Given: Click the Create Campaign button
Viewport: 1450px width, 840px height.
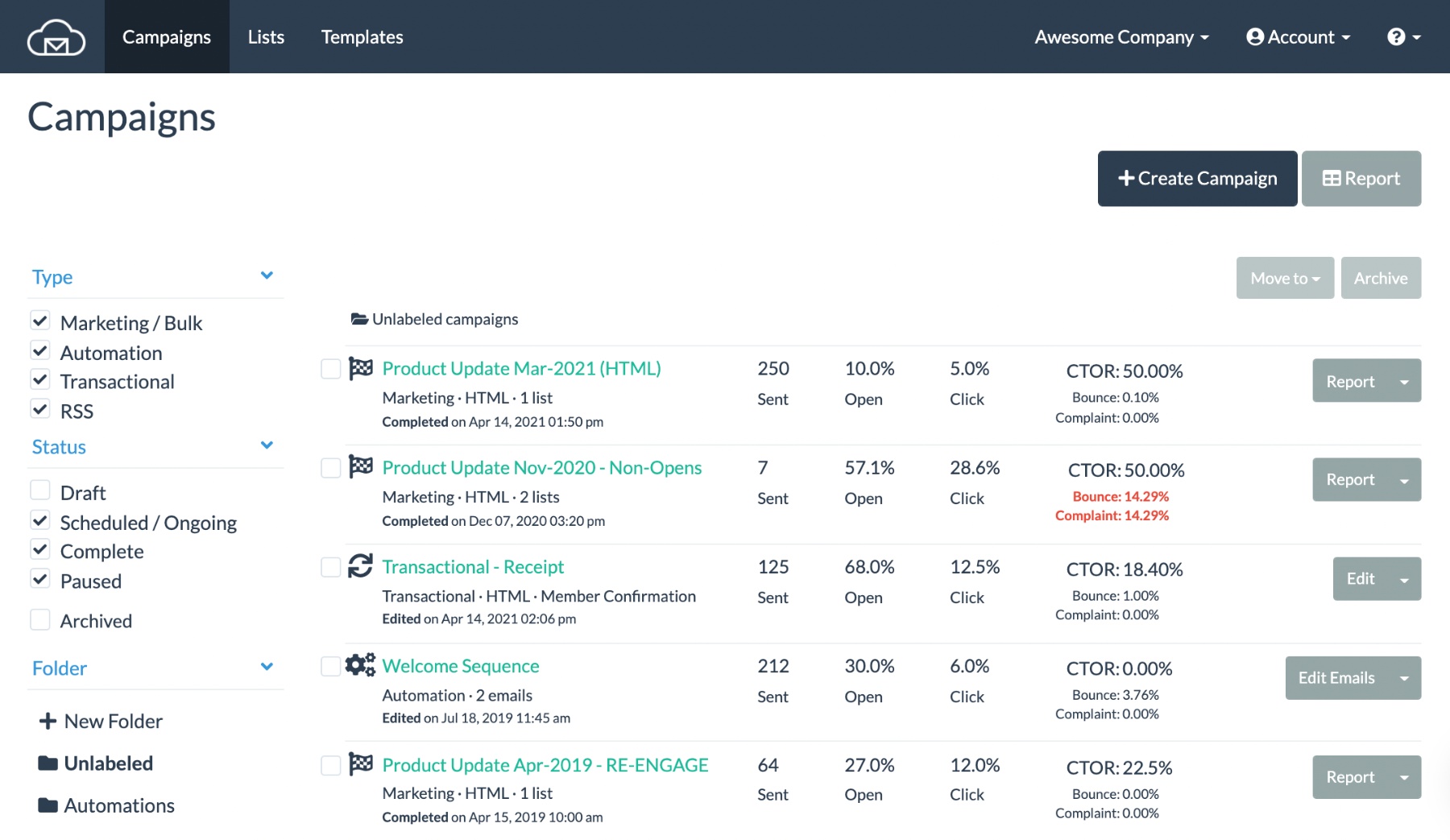Looking at the screenshot, I should tap(1197, 178).
